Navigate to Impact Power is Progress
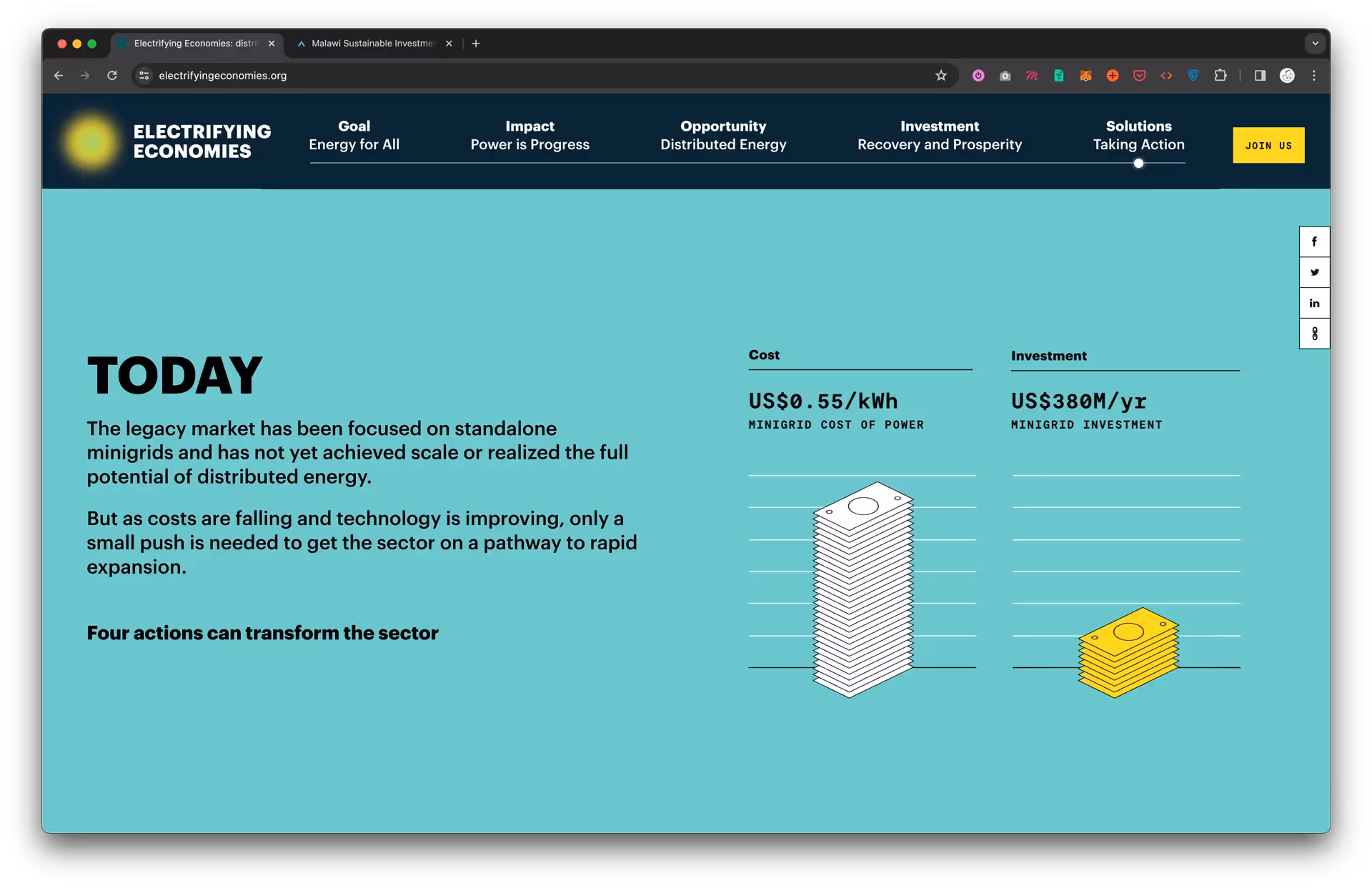Screen dimensions: 1372x888 tap(530, 136)
